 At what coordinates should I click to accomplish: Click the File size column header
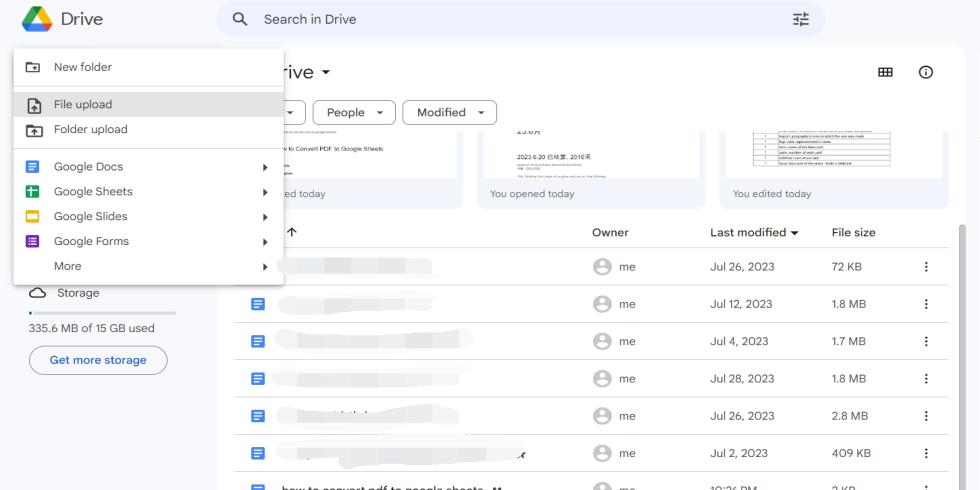(853, 232)
